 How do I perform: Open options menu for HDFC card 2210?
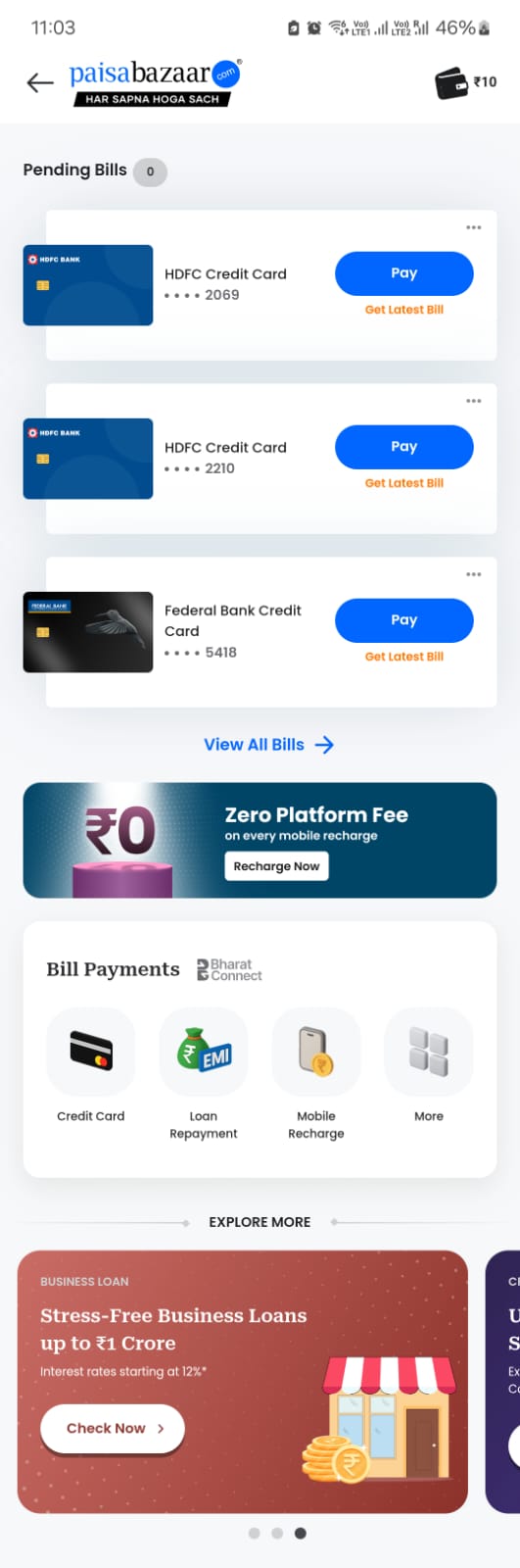point(474,401)
